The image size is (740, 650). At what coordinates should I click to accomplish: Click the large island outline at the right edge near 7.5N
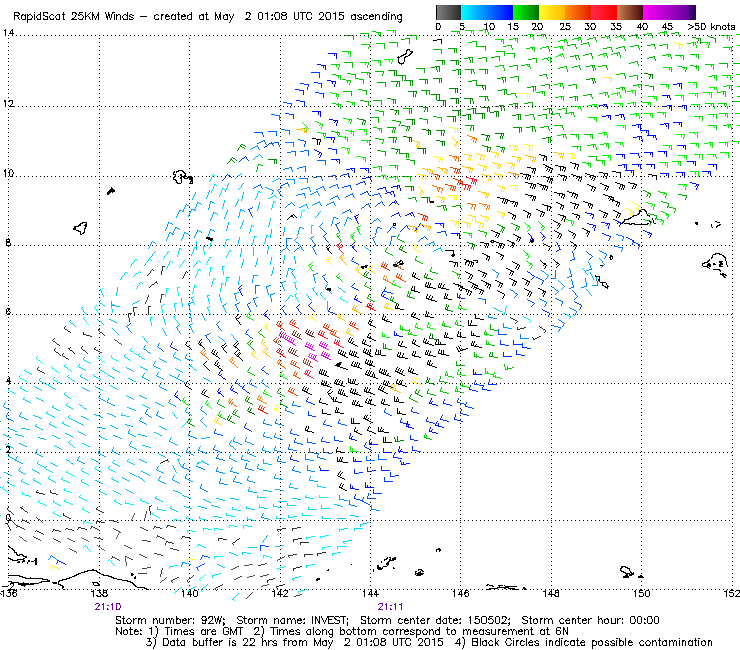tap(716, 265)
